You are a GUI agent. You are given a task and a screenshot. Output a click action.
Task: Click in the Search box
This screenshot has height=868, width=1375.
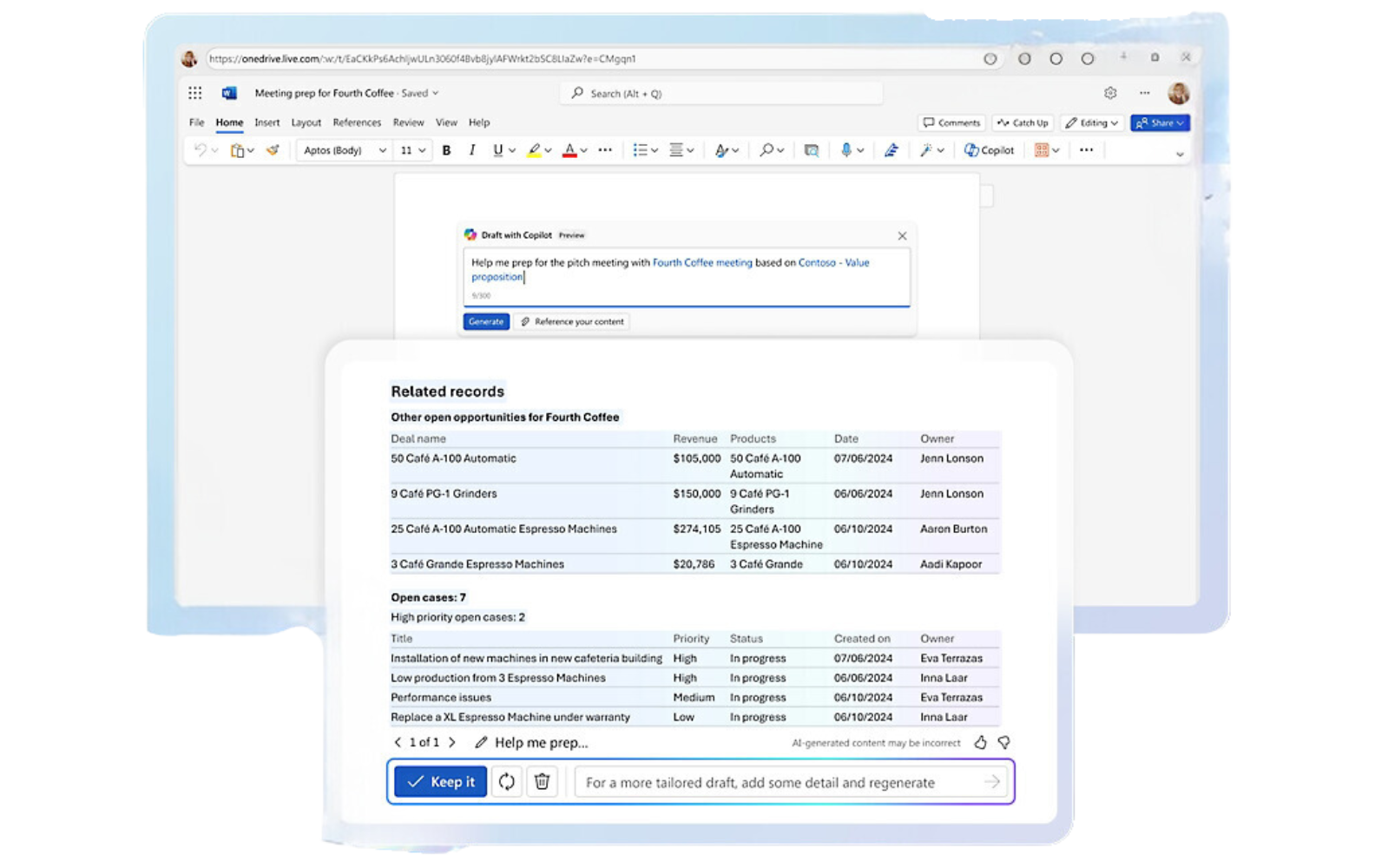pos(721,94)
